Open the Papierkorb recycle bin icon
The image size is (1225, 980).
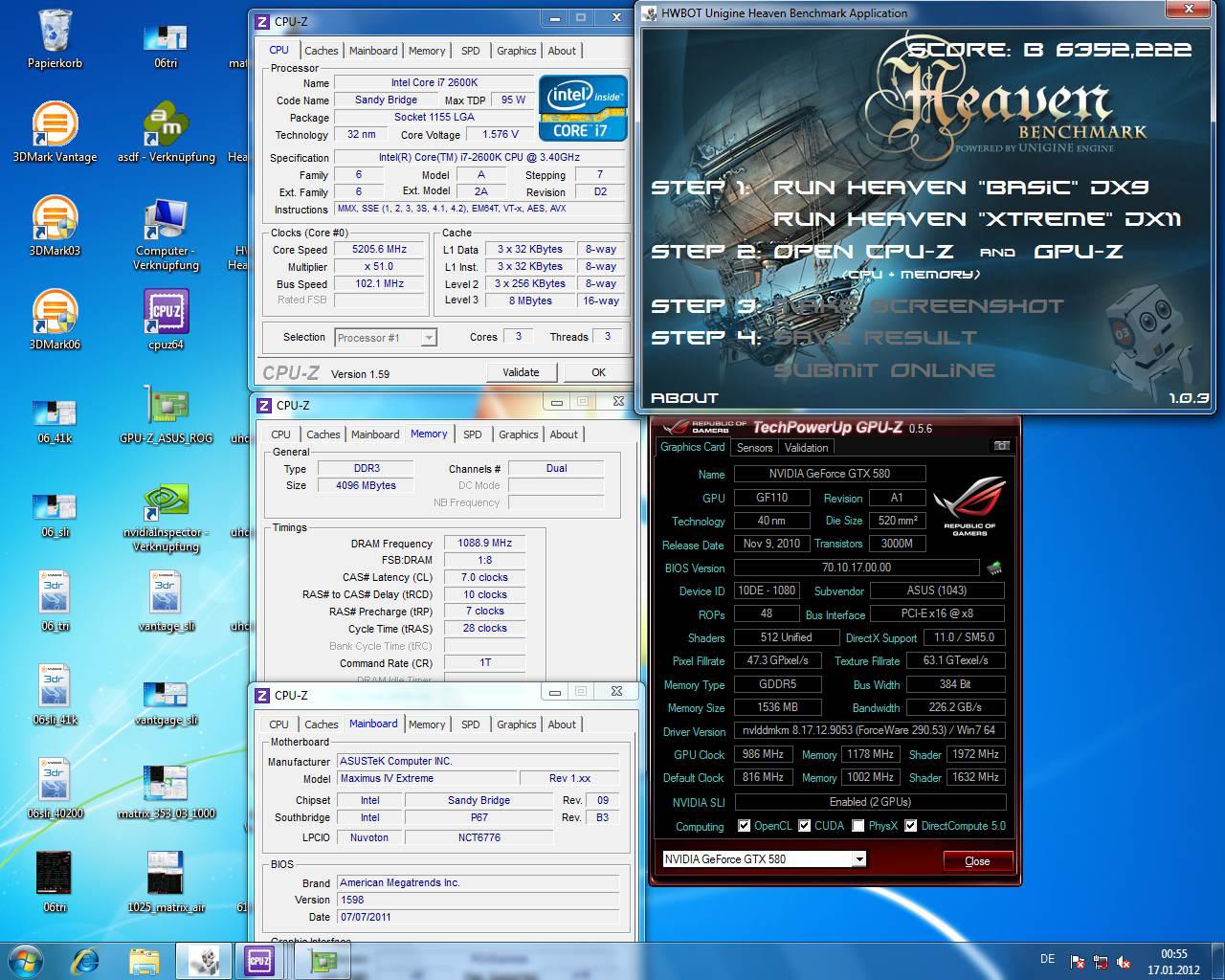55,38
